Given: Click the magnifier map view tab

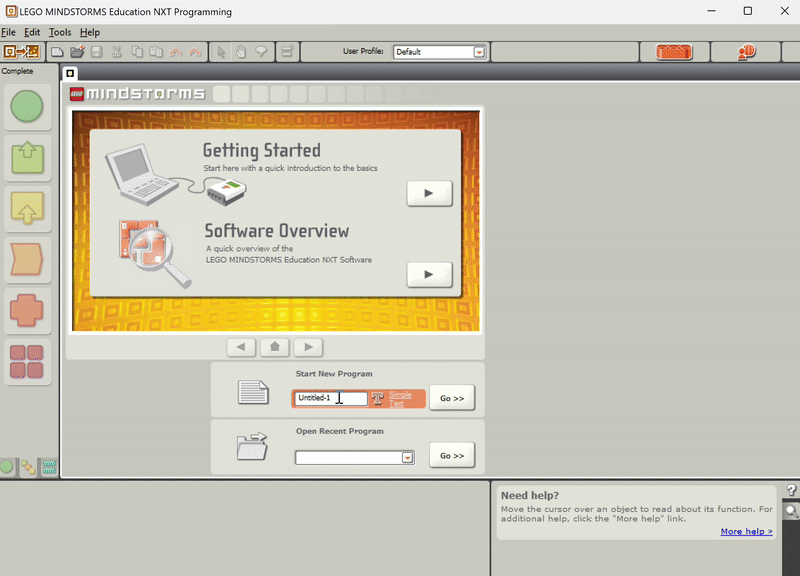Looking at the screenshot, I should coord(791,511).
